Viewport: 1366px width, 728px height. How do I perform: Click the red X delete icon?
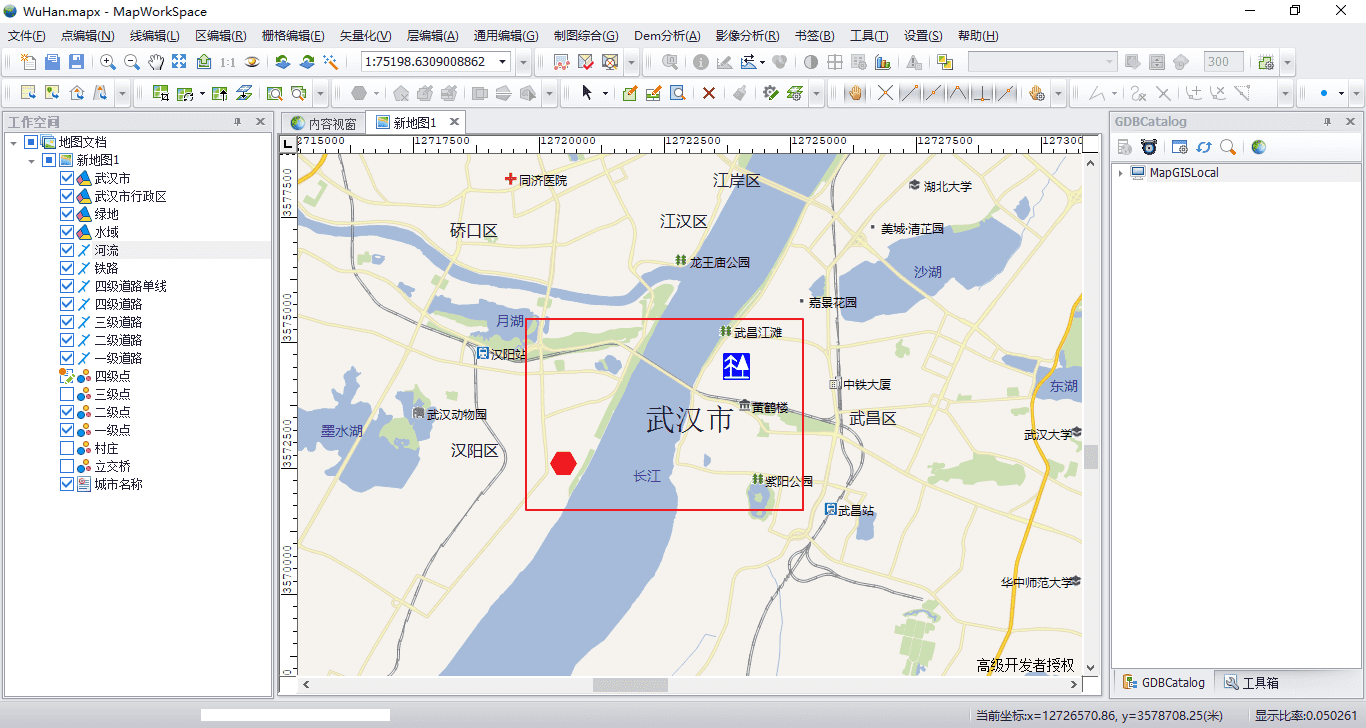tap(708, 93)
